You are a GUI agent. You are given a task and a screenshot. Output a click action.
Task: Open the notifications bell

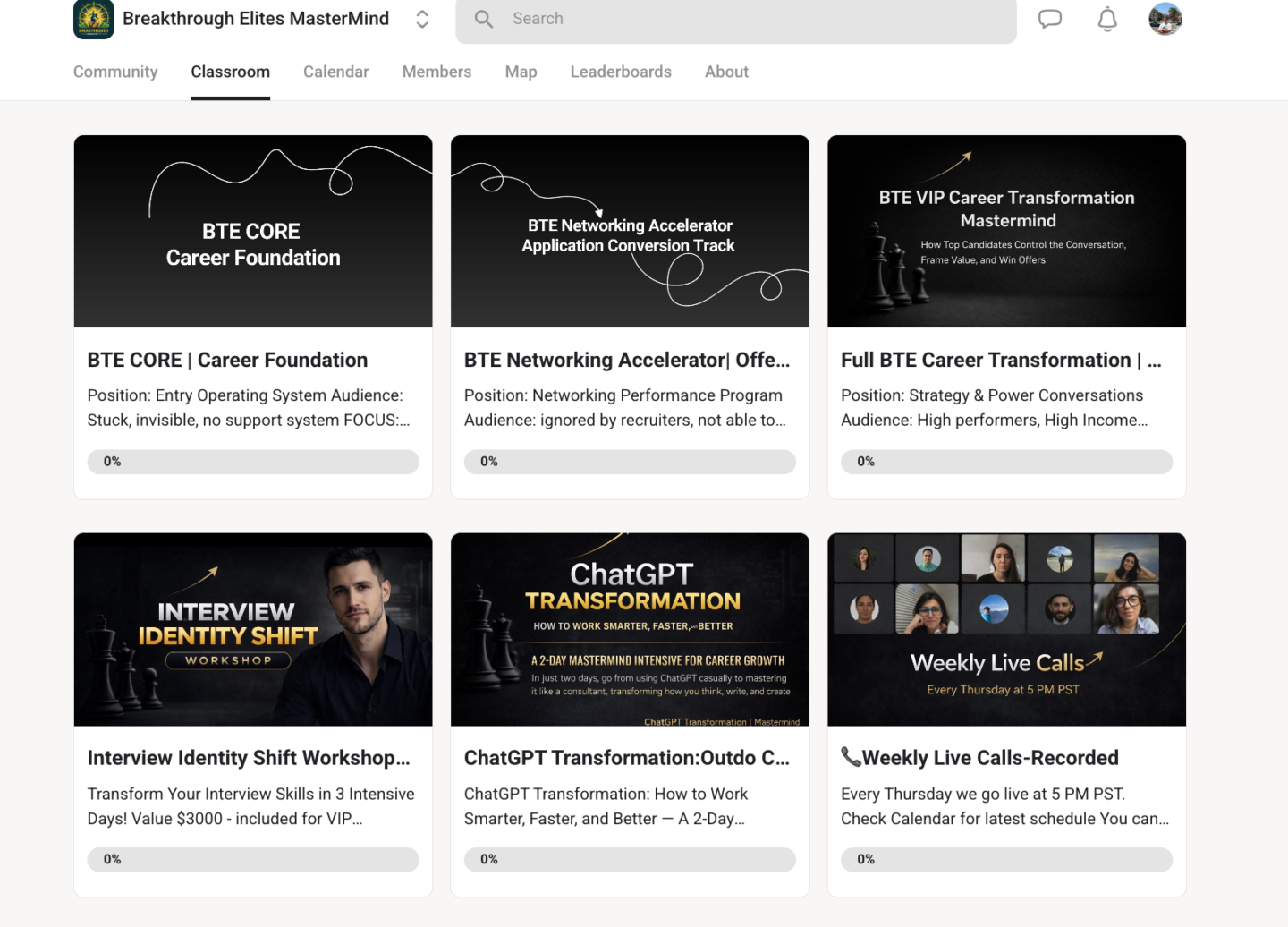(1107, 19)
